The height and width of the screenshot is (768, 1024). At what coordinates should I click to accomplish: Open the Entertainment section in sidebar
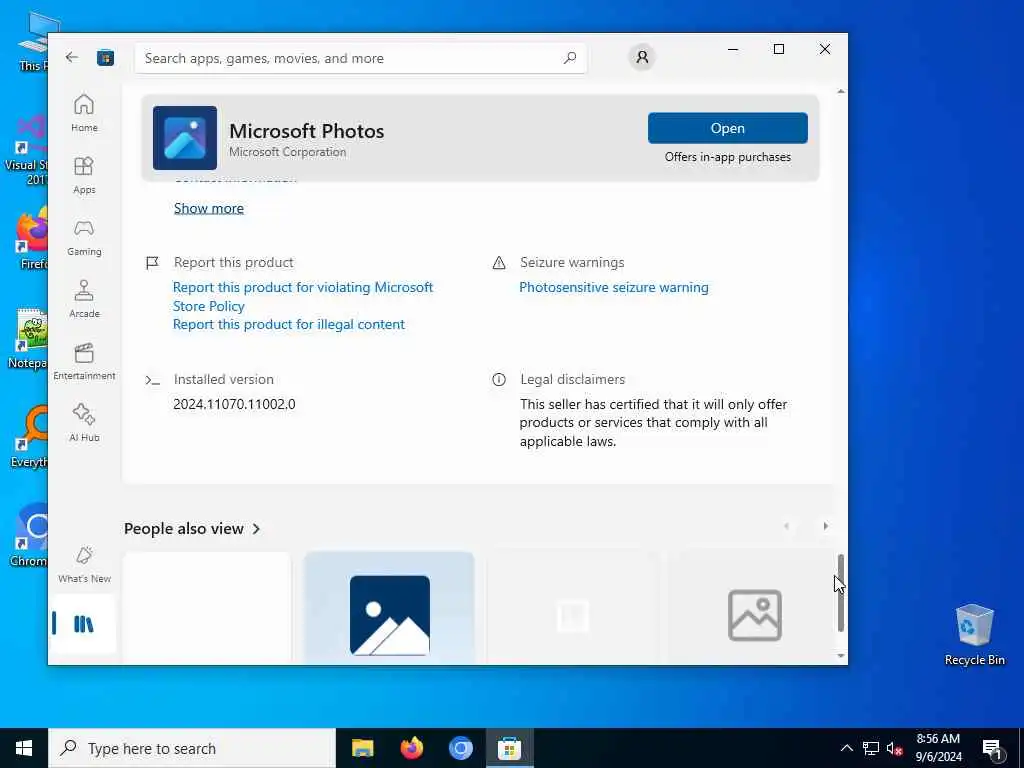[84, 361]
